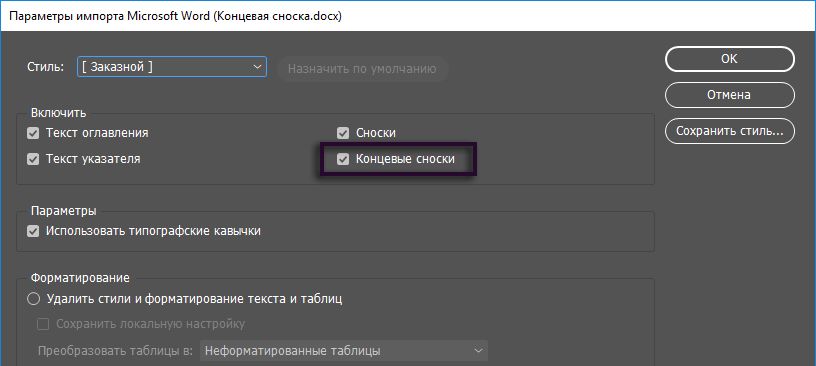This screenshot has height=366, width=816.
Task: Uncheck the Текст оглавления checkbox
Action: click(34, 133)
